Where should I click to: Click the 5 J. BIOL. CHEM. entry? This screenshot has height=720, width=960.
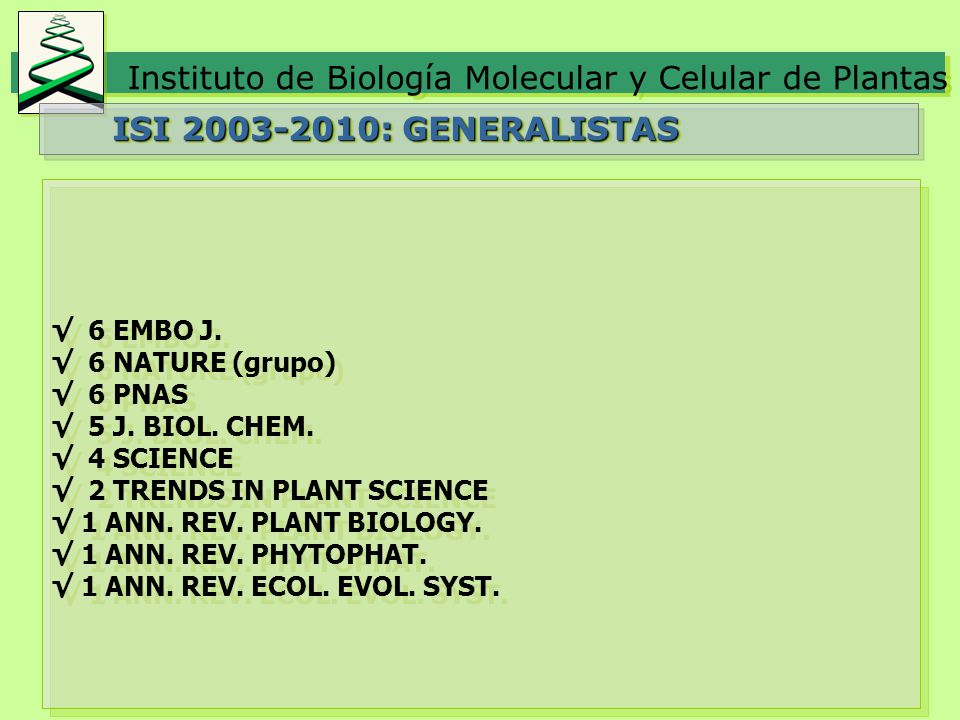point(201,427)
